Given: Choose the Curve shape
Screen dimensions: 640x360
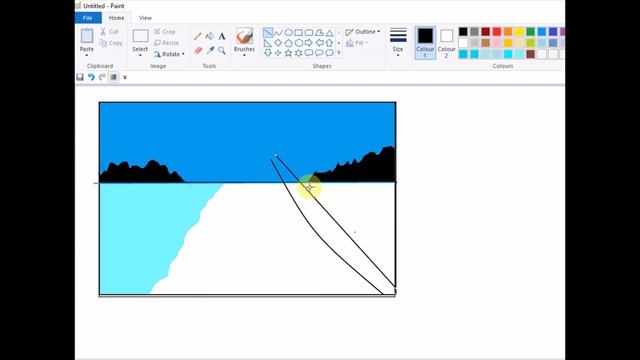Looking at the screenshot, I should pos(278,33).
